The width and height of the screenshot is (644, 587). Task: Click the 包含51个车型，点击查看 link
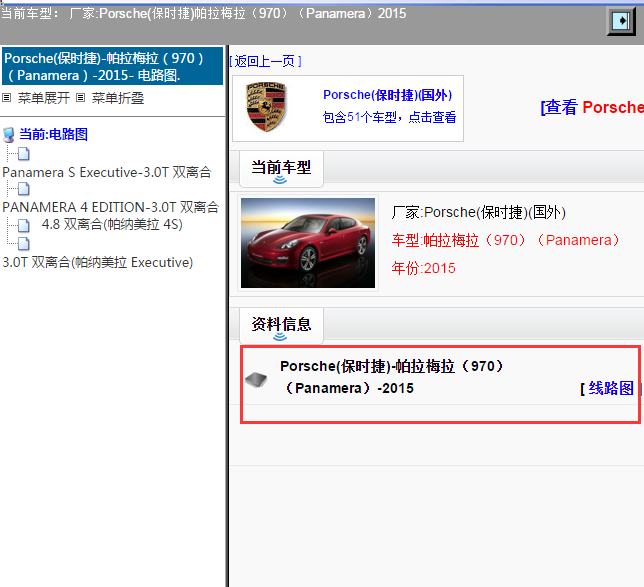389,117
